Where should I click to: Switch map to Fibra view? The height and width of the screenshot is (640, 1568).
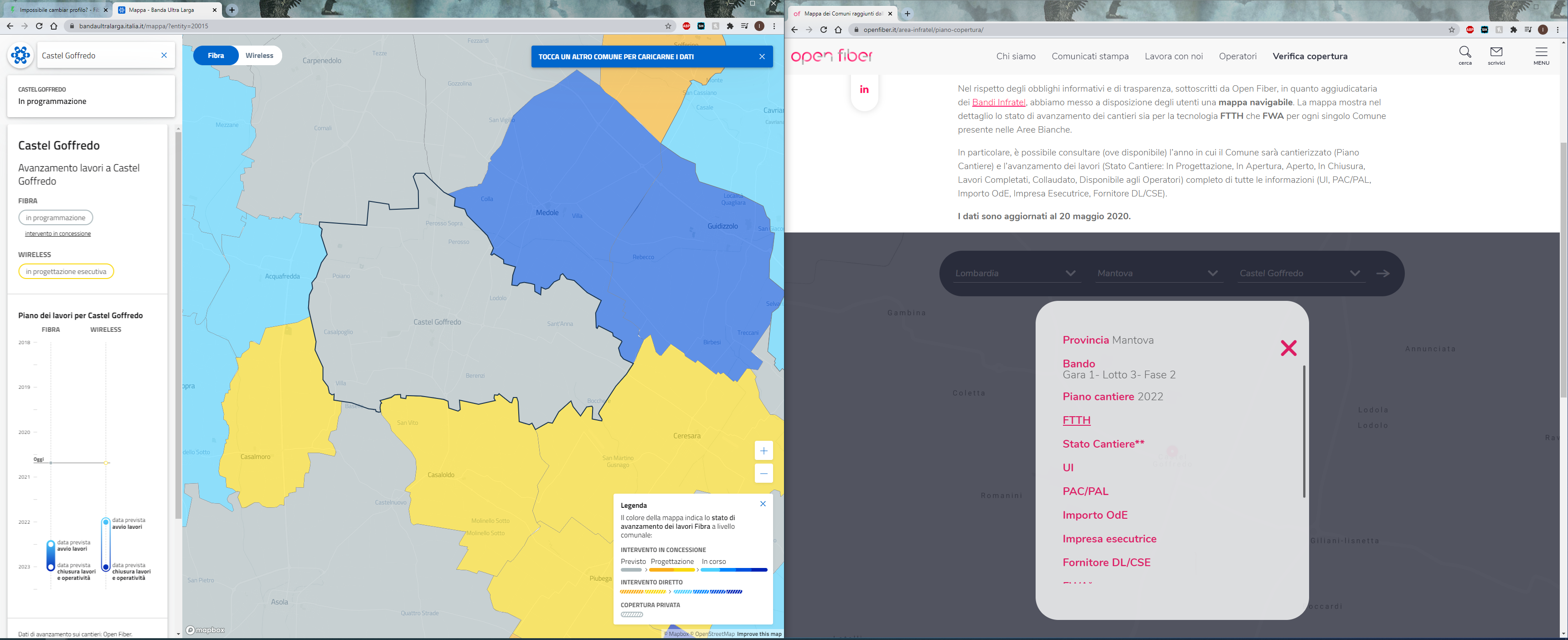216,56
